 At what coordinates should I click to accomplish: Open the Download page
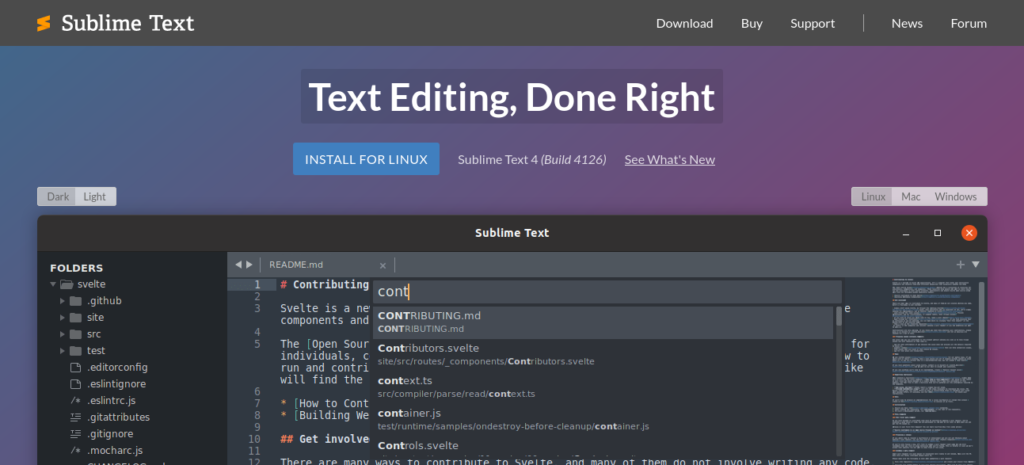[684, 24]
